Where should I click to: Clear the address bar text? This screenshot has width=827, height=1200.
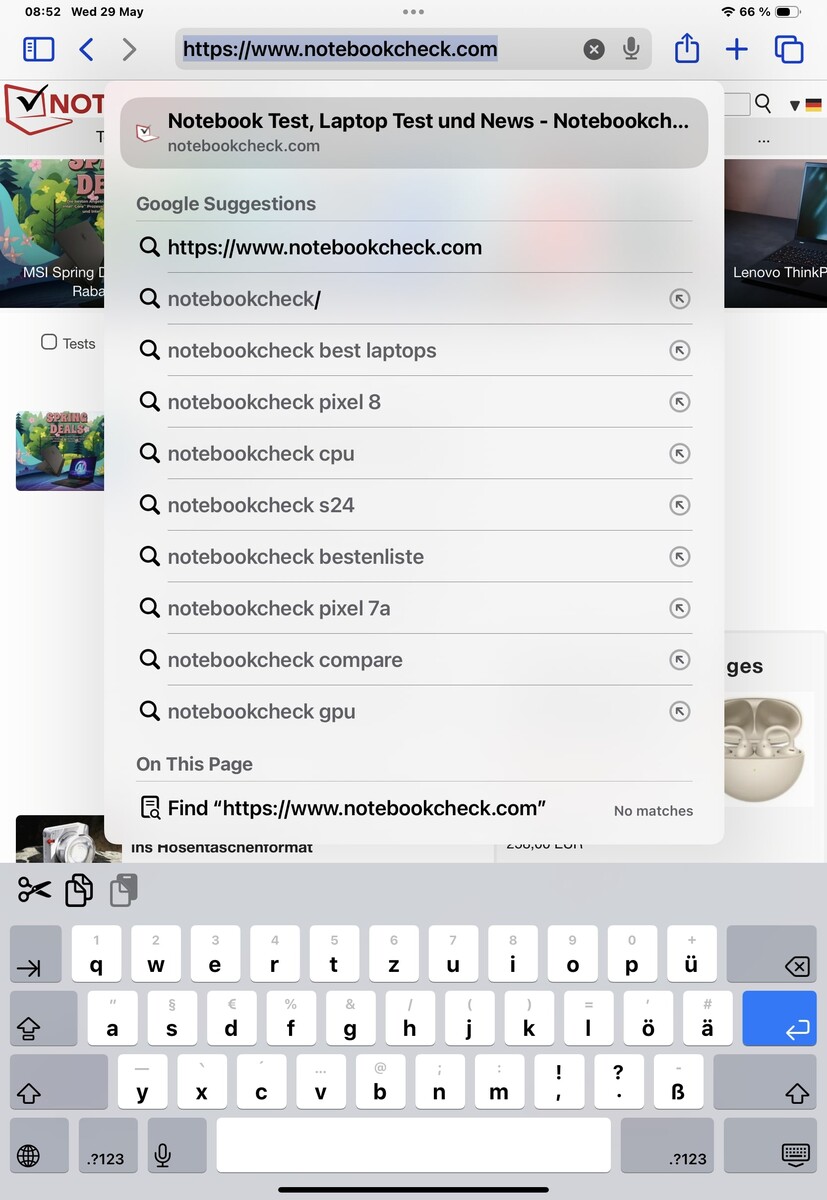tap(594, 49)
